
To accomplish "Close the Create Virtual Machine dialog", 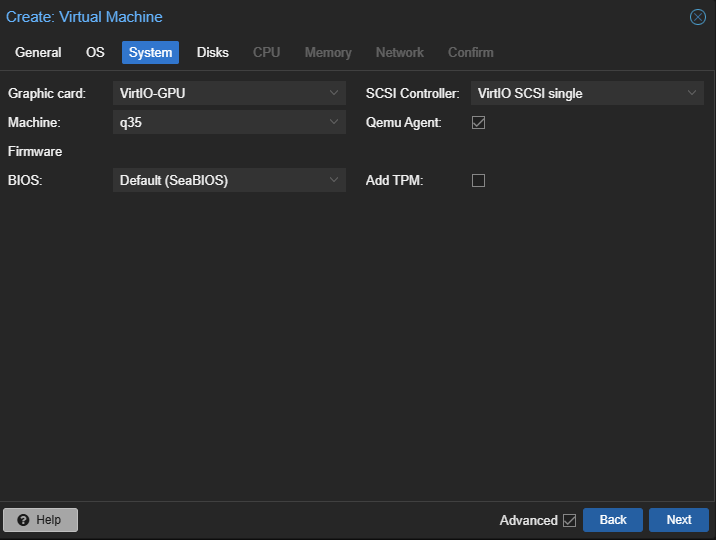I will coord(698,17).
